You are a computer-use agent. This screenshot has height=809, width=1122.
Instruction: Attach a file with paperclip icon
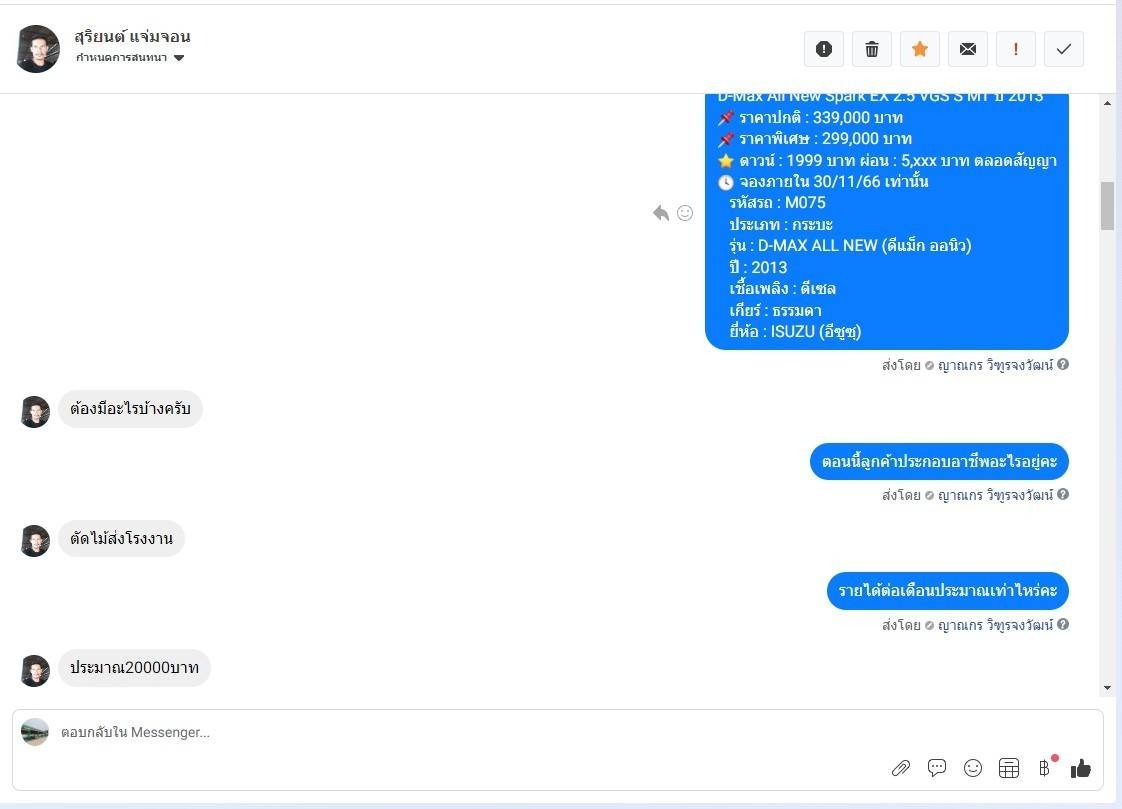(900, 768)
